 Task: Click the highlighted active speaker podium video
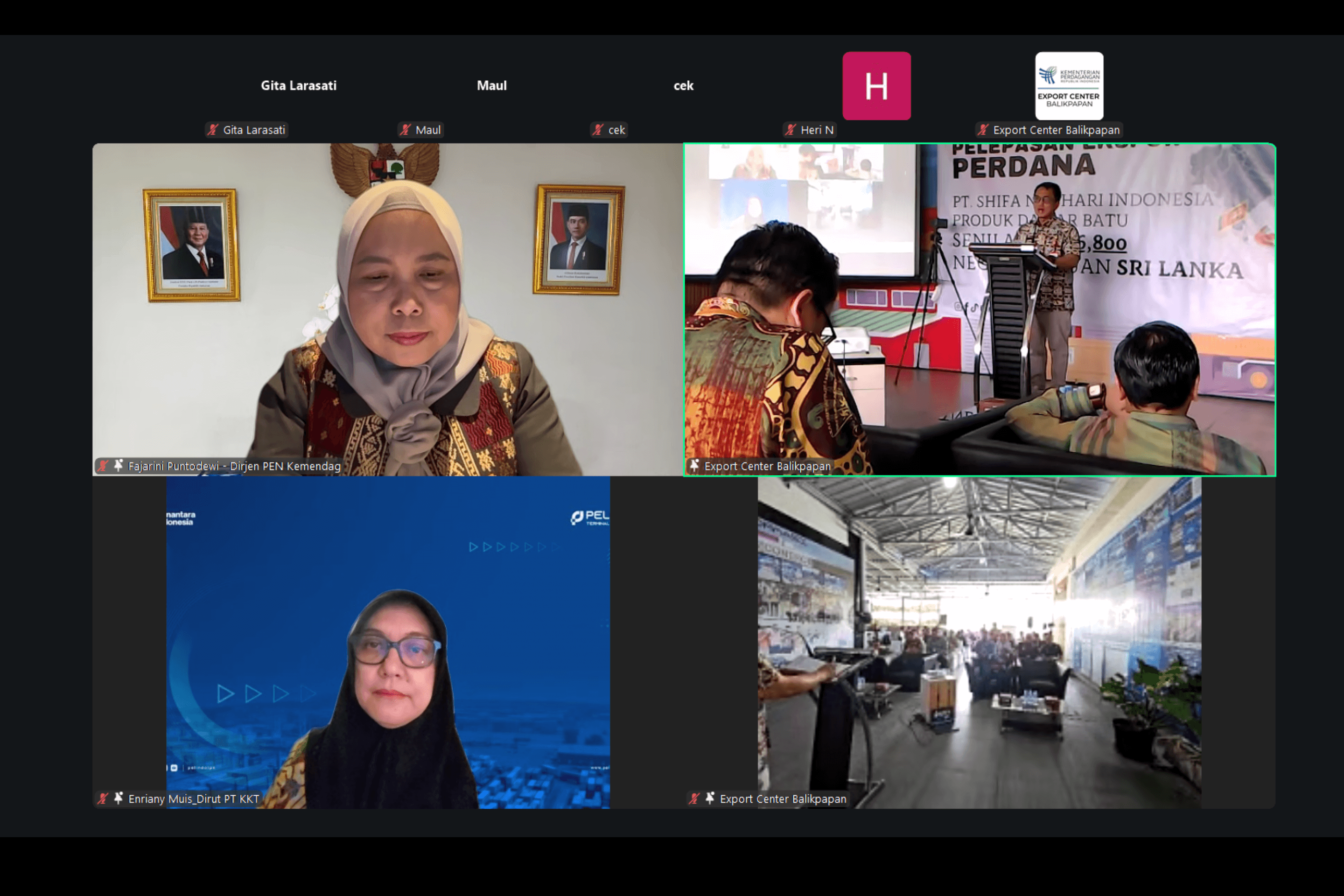click(980, 308)
